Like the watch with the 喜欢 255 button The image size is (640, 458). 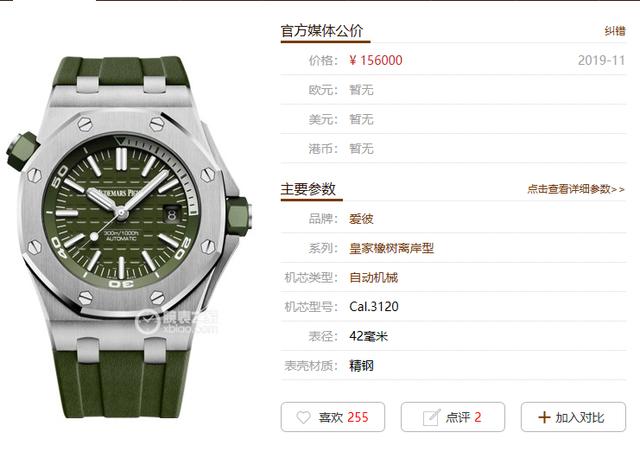pos(333,417)
